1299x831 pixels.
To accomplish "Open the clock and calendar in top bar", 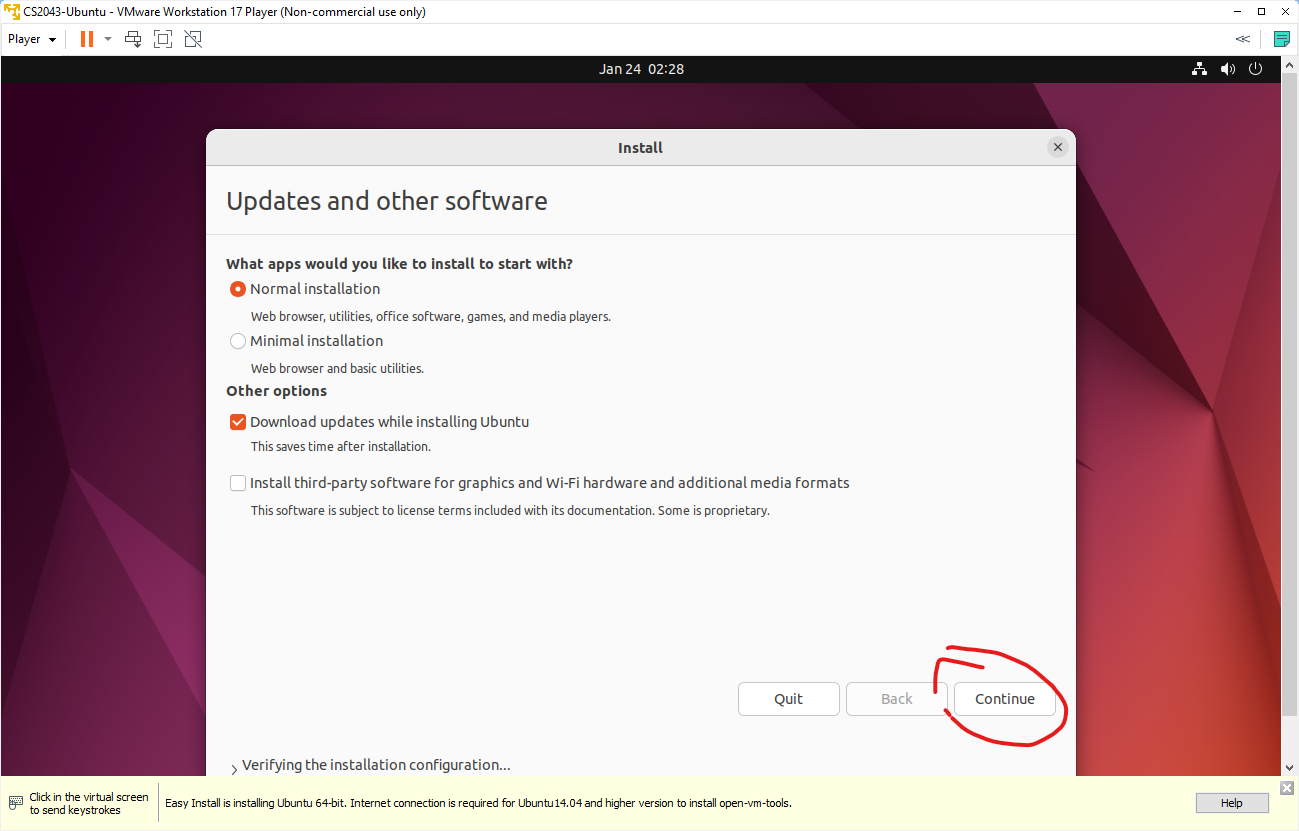I will [x=641, y=69].
